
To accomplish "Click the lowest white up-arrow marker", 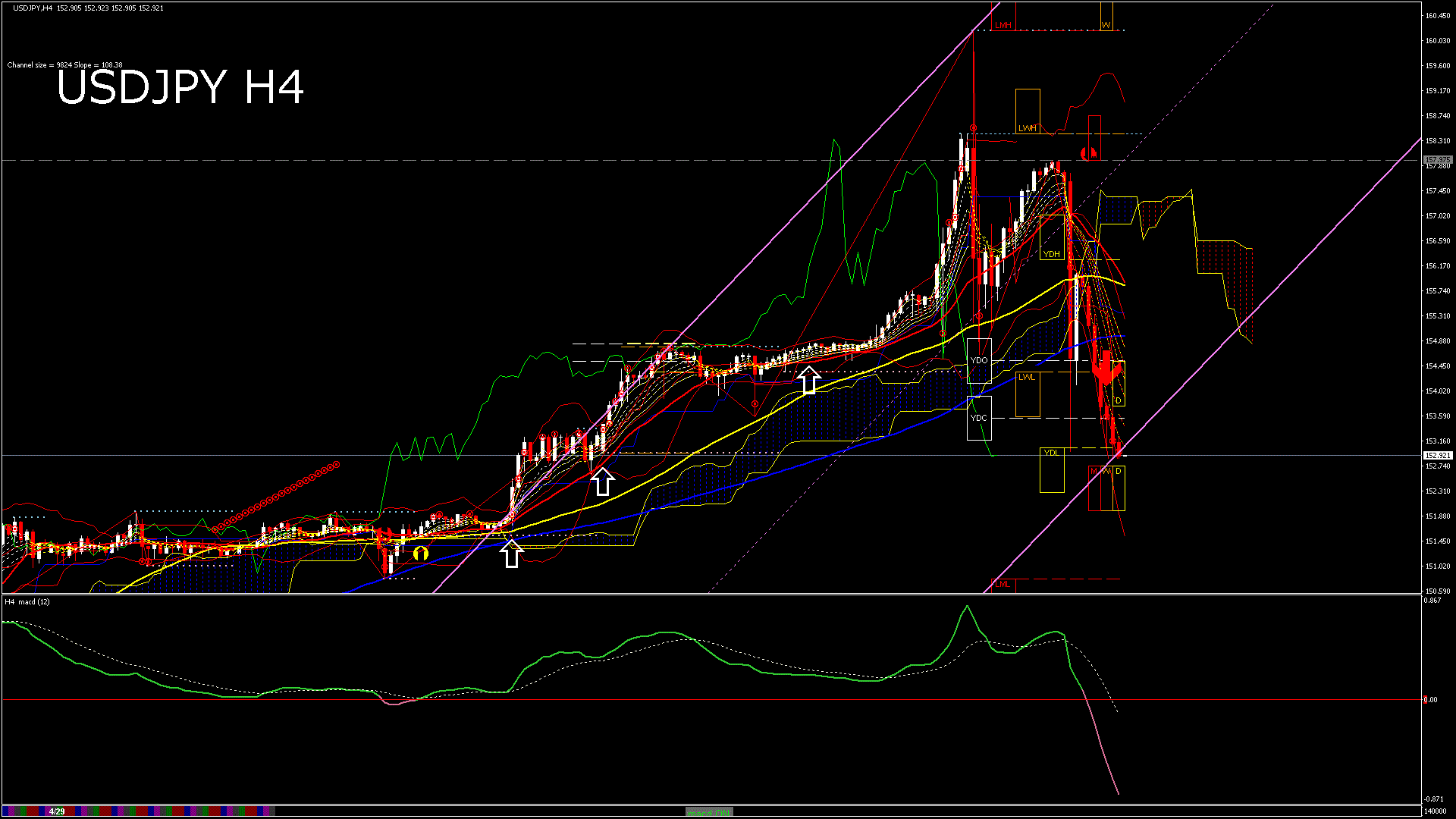I will click(x=512, y=555).
